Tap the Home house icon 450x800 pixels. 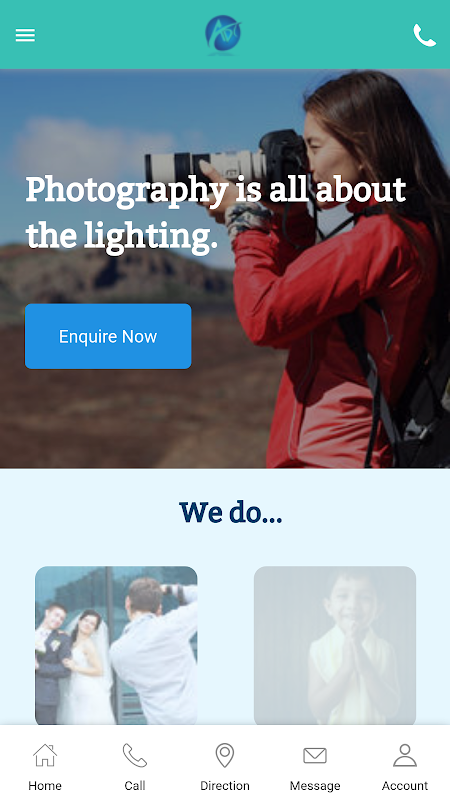click(45, 755)
